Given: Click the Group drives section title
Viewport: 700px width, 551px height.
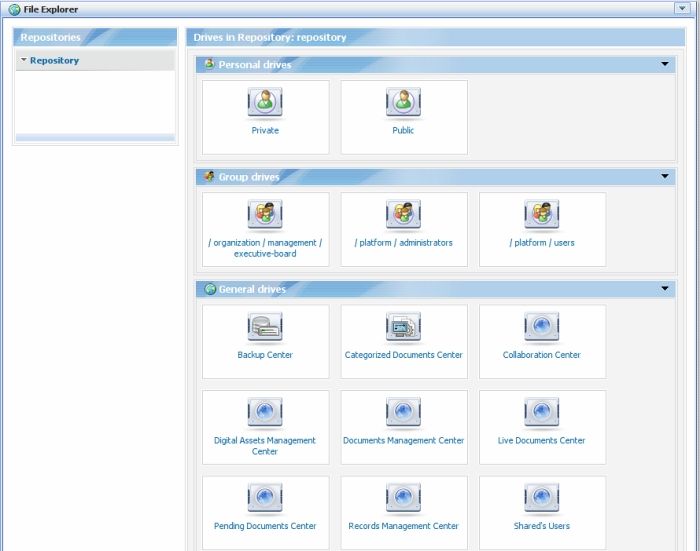Looking at the screenshot, I should (x=249, y=177).
